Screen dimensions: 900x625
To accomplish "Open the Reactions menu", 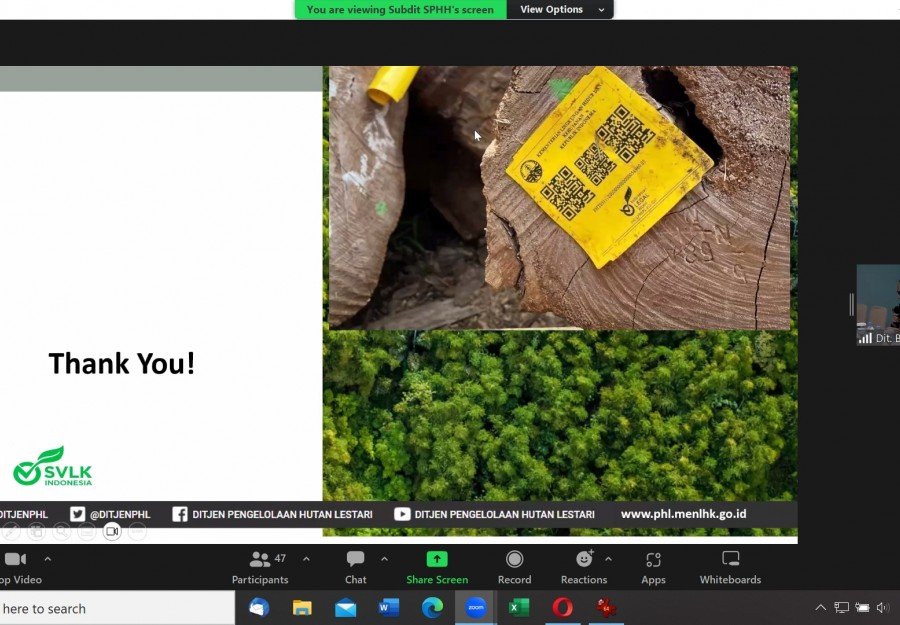I will coord(584,568).
